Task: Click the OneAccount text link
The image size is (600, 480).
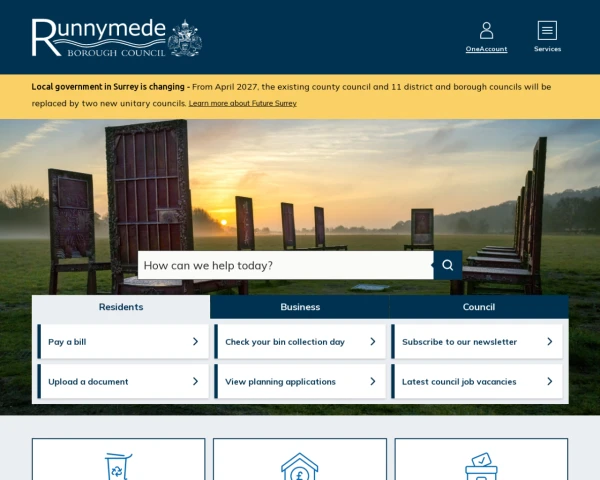Action: click(486, 49)
